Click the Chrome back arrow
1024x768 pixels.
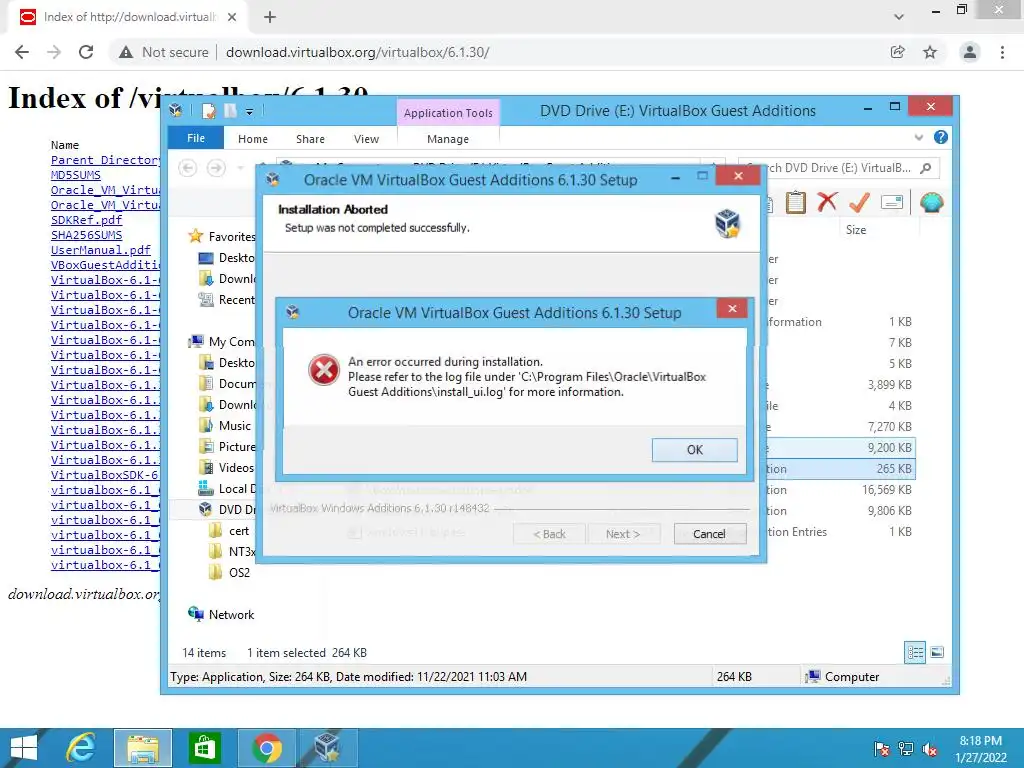22,52
